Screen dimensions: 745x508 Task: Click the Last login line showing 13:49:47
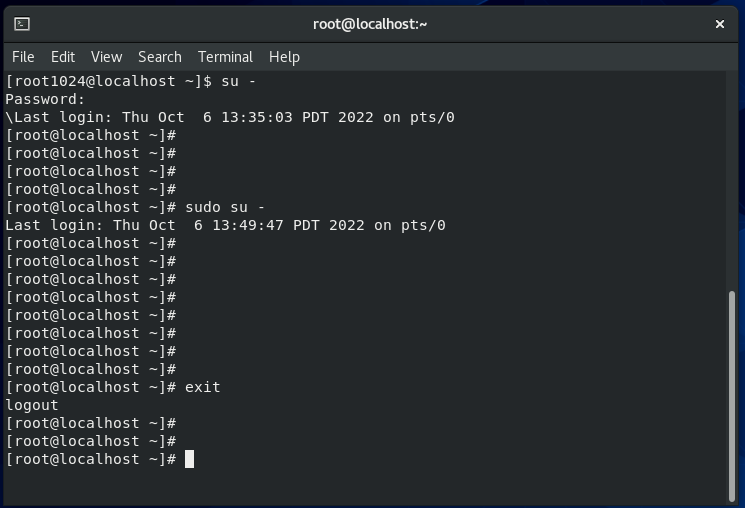coord(225,225)
